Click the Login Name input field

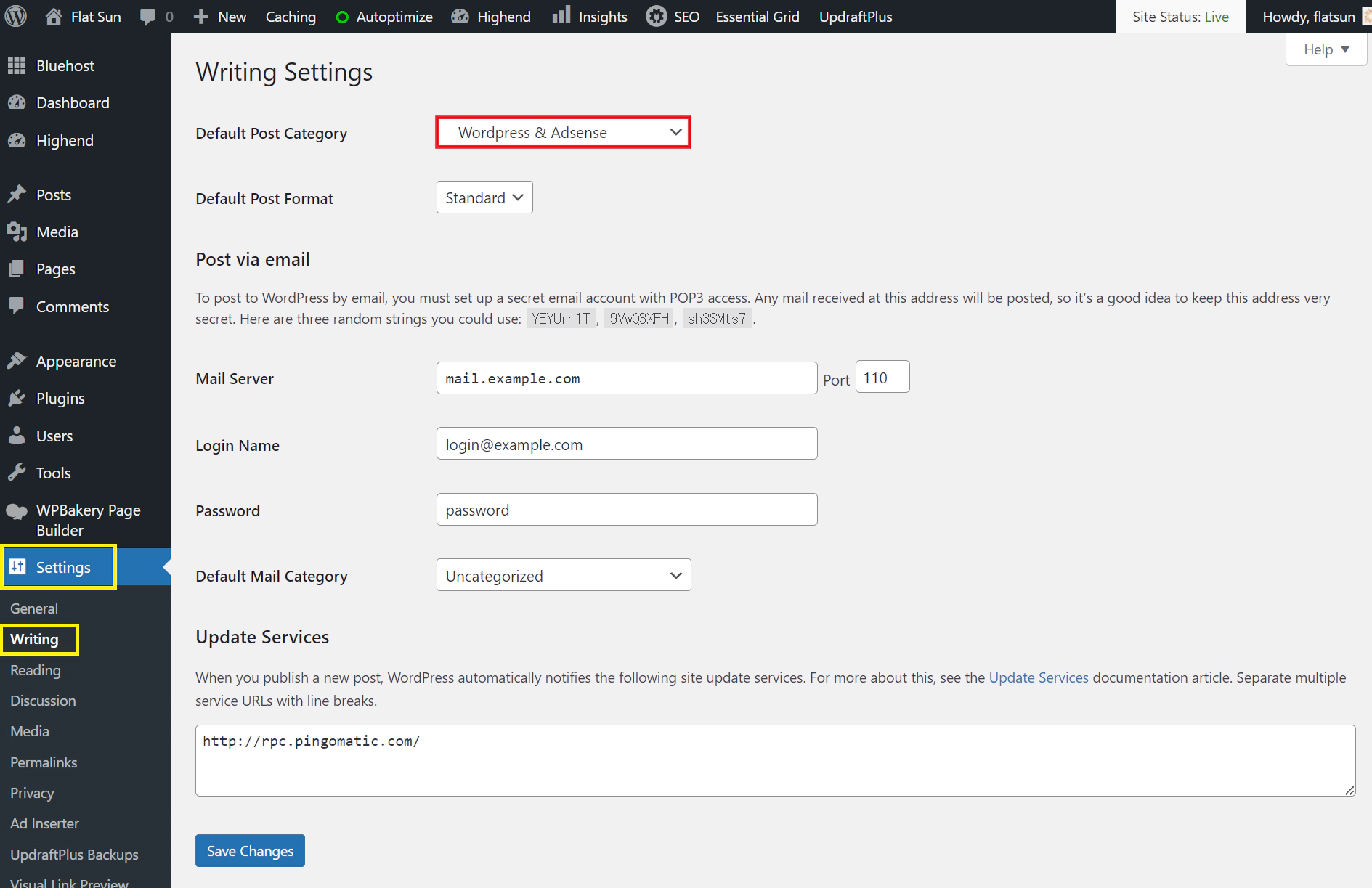pyautogui.click(x=627, y=444)
